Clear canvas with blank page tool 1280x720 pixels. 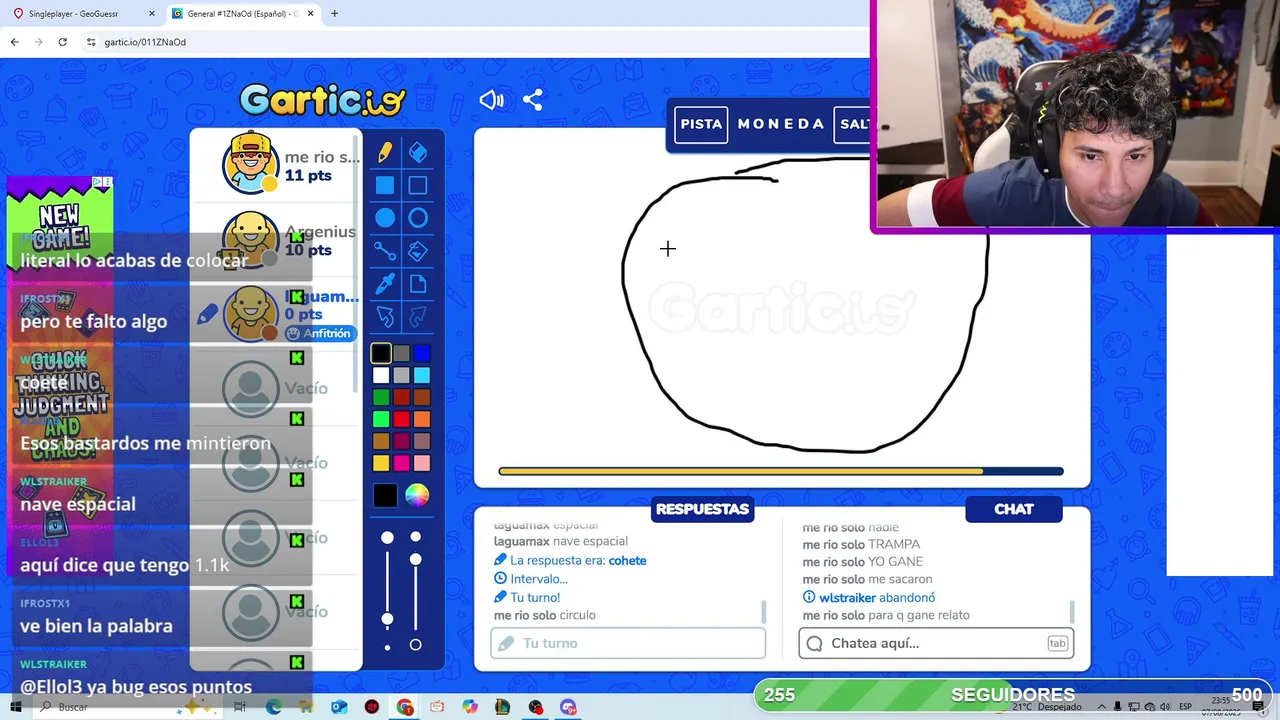(x=418, y=284)
